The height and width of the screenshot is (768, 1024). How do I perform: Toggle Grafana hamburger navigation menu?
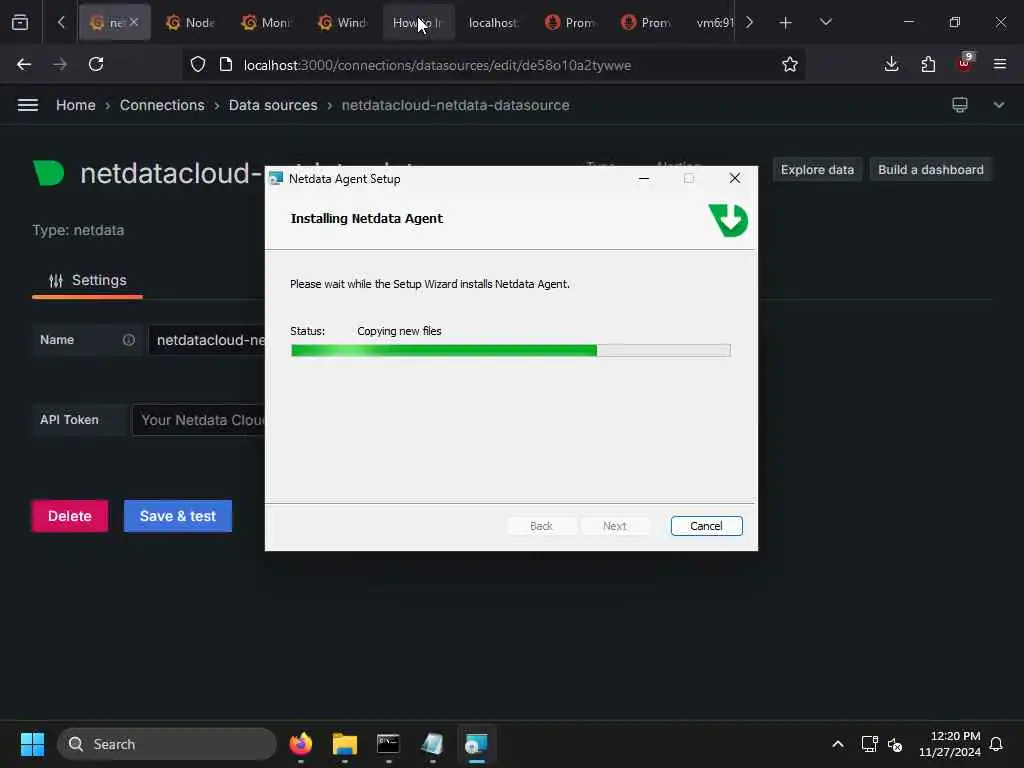pyautogui.click(x=27, y=105)
